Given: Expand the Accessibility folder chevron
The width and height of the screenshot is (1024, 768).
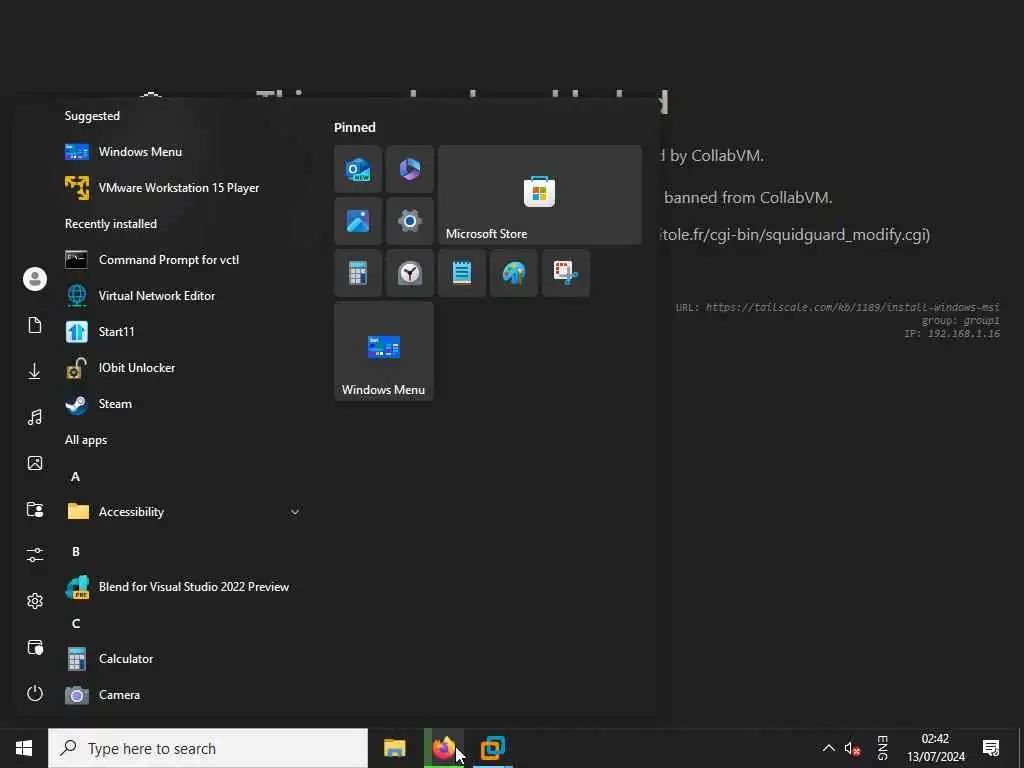Looking at the screenshot, I should (295, 512).
